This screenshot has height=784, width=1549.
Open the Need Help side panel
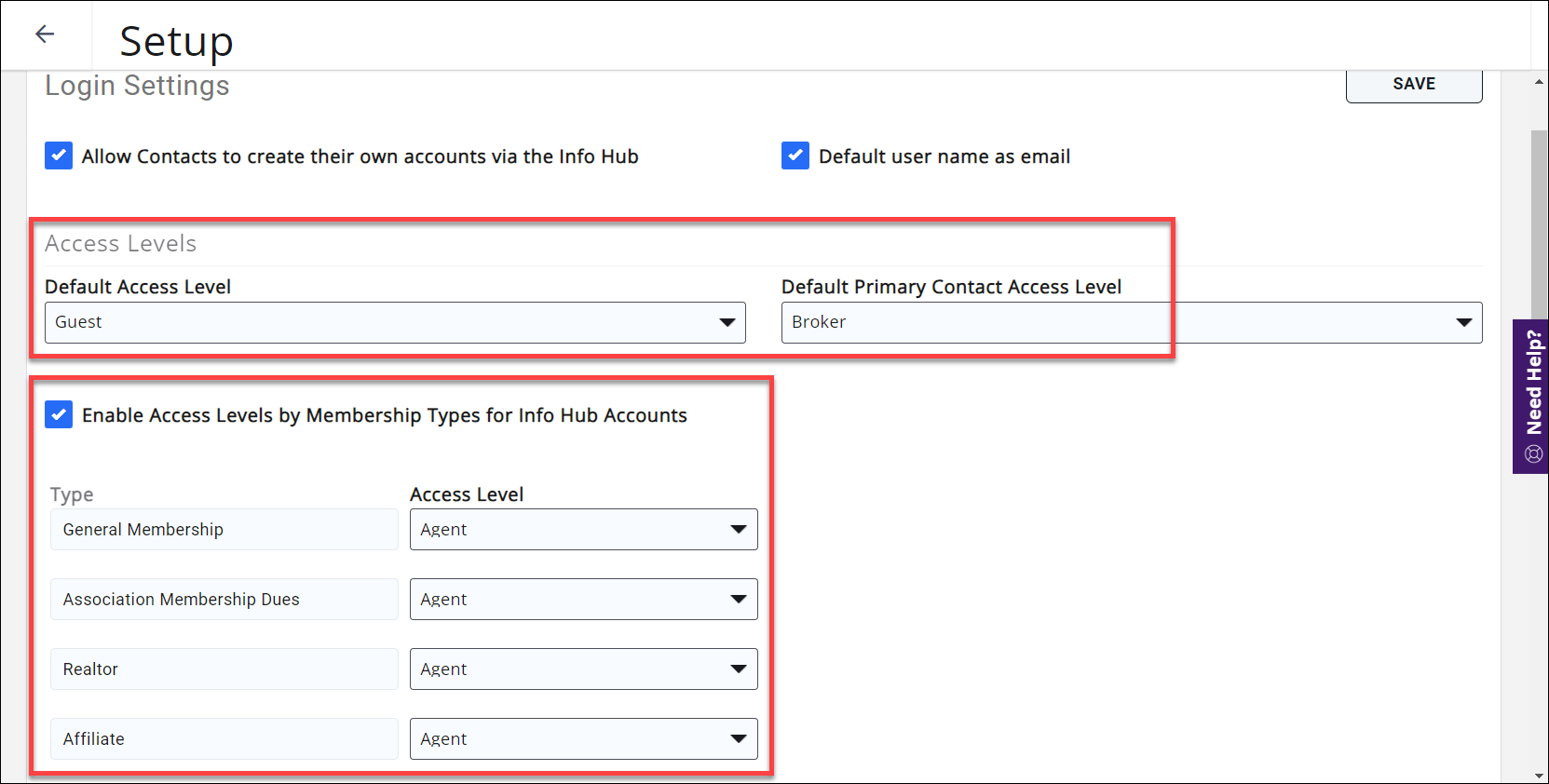point(1532,397)
